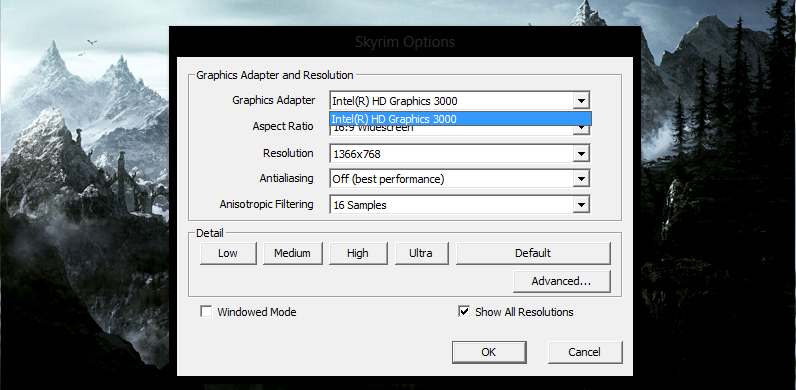Expand the Resolution dropdown arrow
The height and width of the screenshot is (390, 796).
tap(581, 153)
